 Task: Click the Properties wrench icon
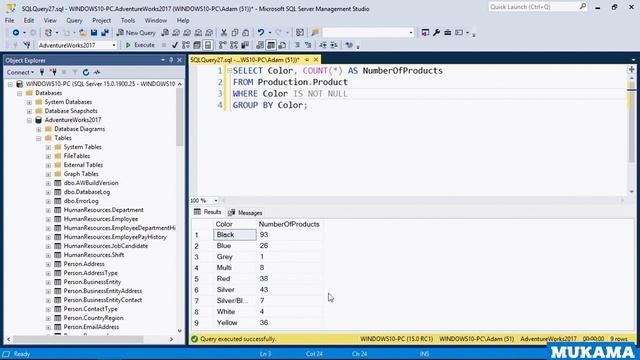coord(436,33)
